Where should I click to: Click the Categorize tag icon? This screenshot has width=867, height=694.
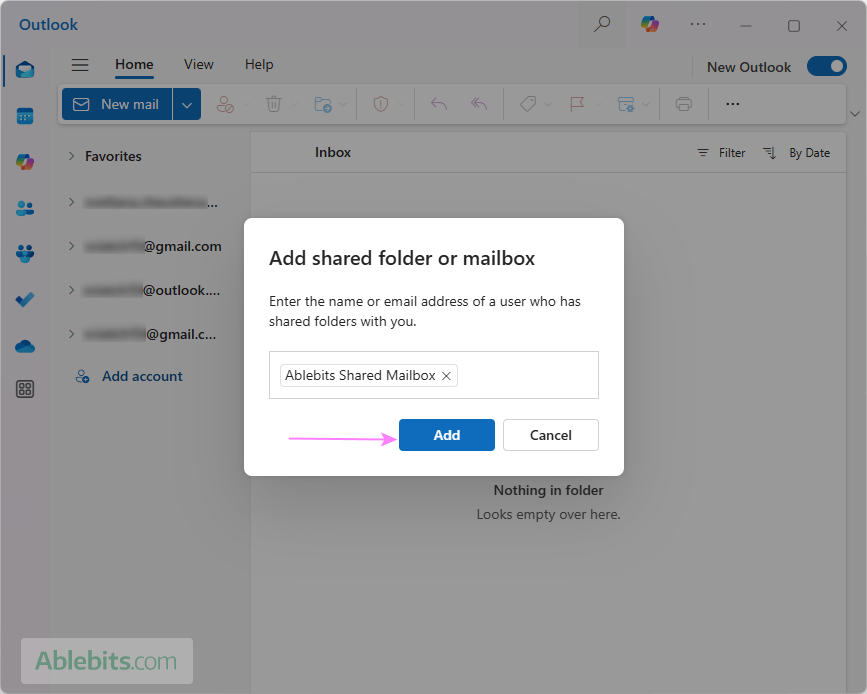528,104
